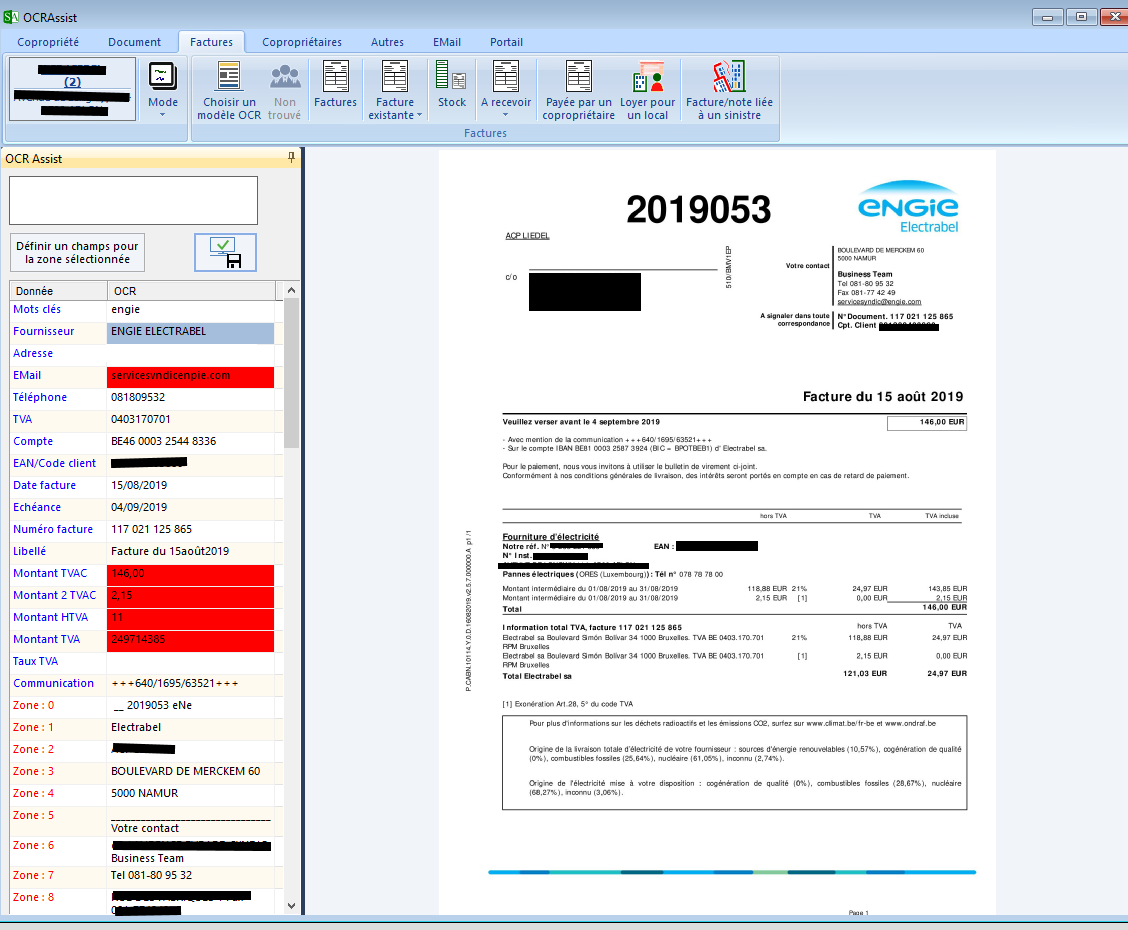This screenshot has height=930, width=1128.
Task: Click the Adresse field label
Action: (33, 353)
